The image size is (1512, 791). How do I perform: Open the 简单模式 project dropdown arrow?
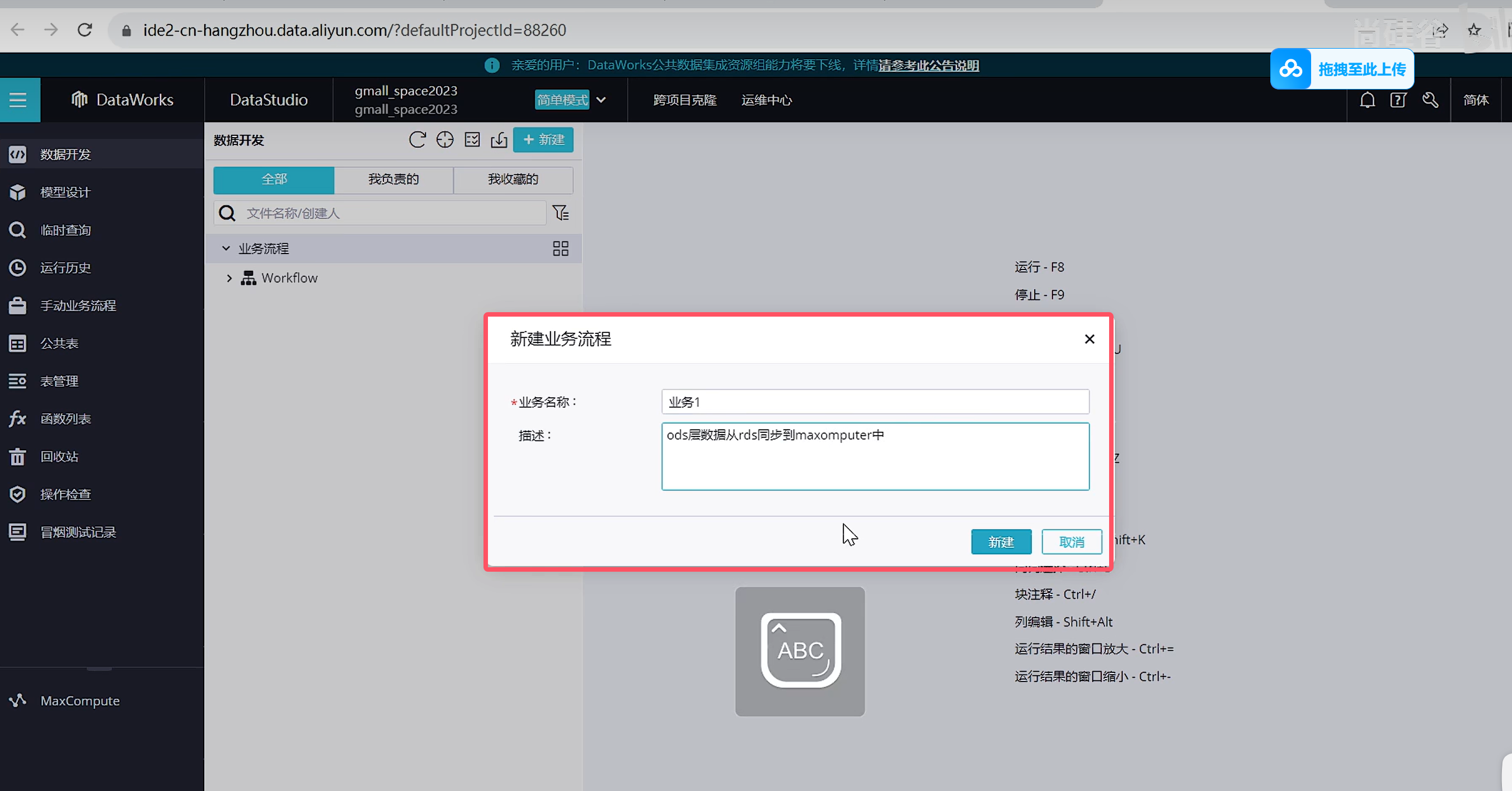tap(601, 100)
